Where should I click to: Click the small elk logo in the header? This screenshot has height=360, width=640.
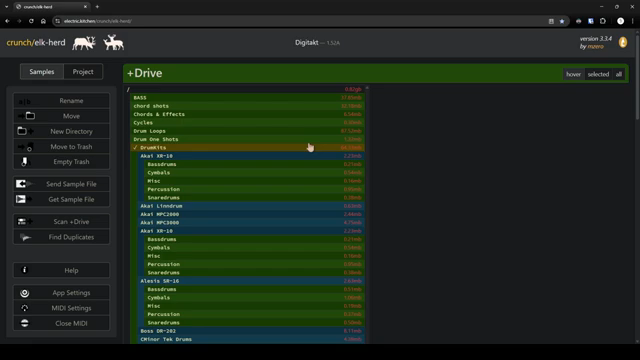coord(113,42)
